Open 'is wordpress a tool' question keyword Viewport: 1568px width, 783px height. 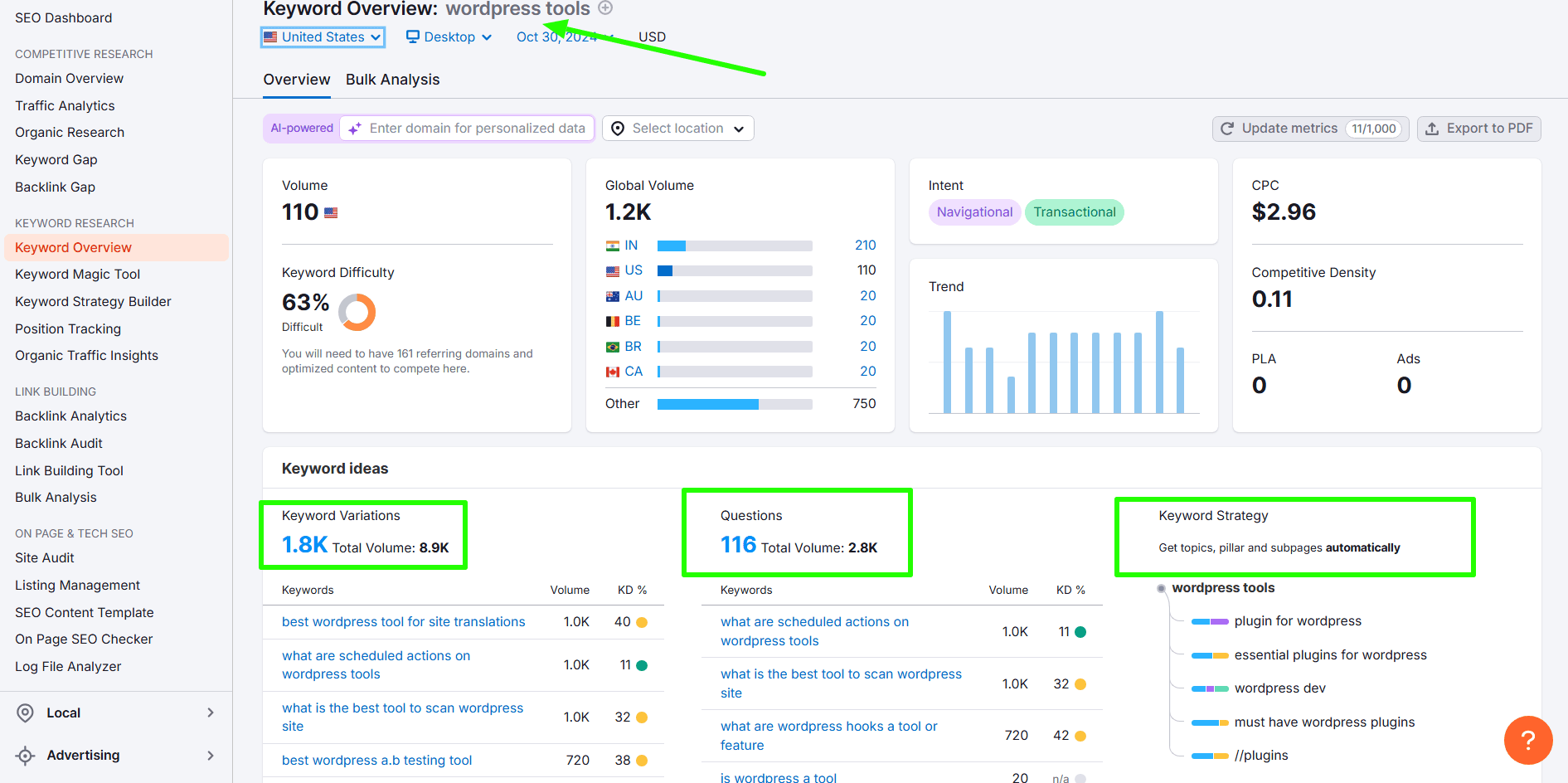coord(779,777)
